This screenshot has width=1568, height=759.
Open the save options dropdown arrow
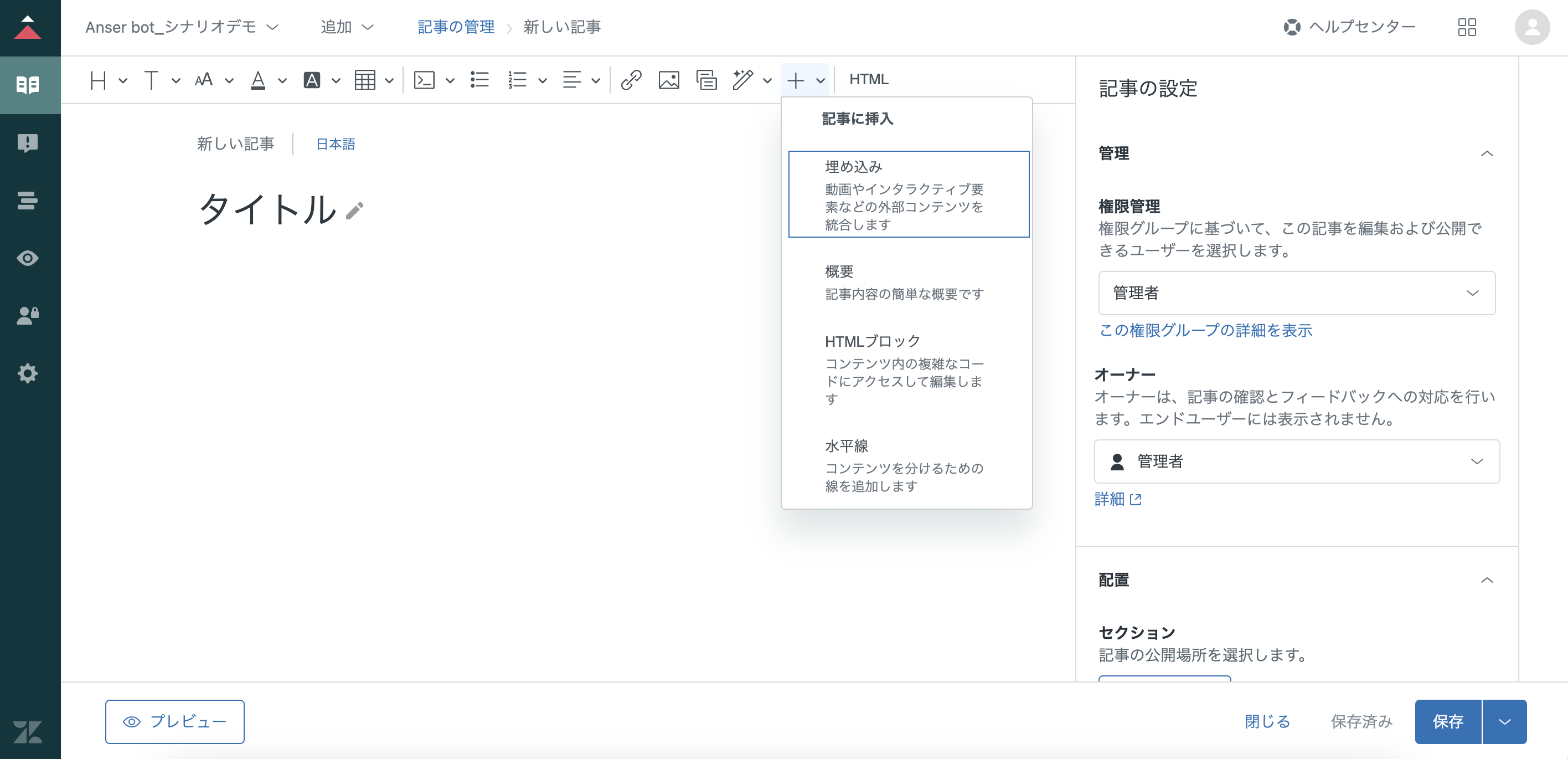(x=1505, y=722)
